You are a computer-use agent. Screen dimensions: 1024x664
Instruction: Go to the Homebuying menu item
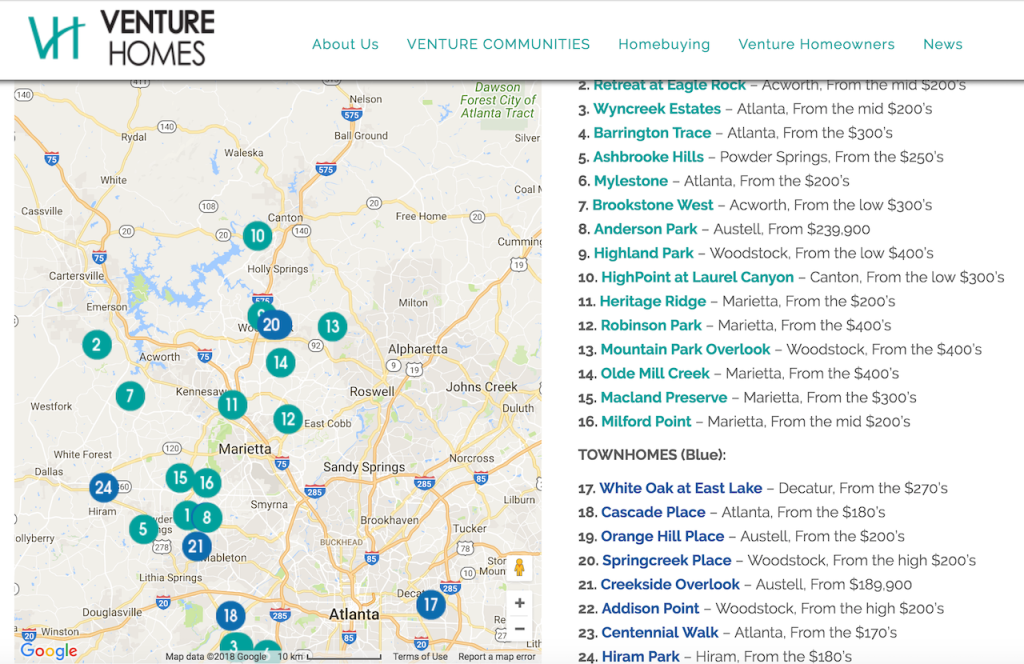(664, 44)
